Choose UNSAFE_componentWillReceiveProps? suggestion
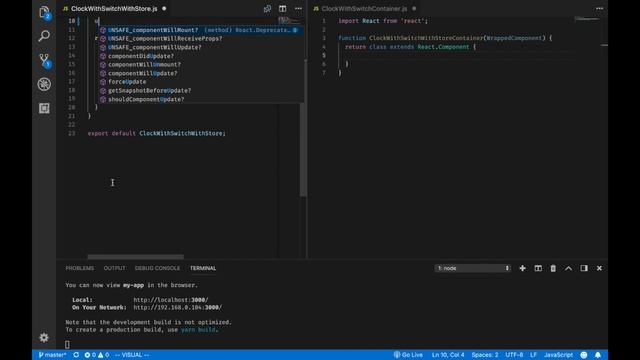The width and height of the screenshot is (640, 360). coord(200,39)
